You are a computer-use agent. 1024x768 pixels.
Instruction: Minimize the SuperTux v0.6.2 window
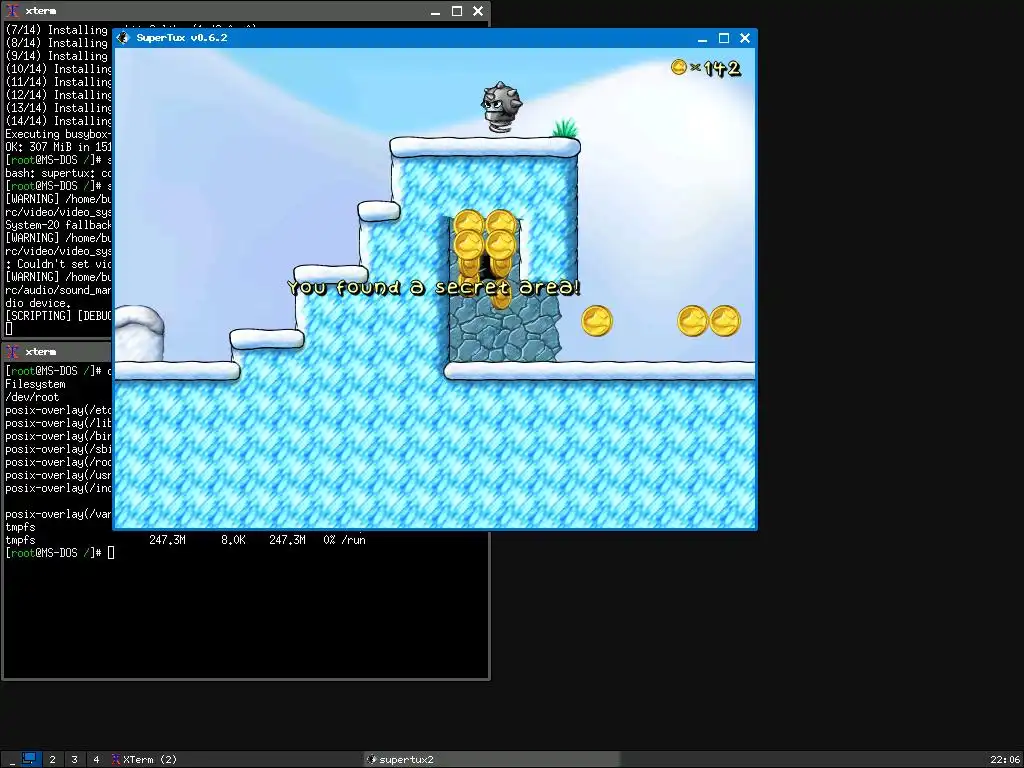click(702, 39)
